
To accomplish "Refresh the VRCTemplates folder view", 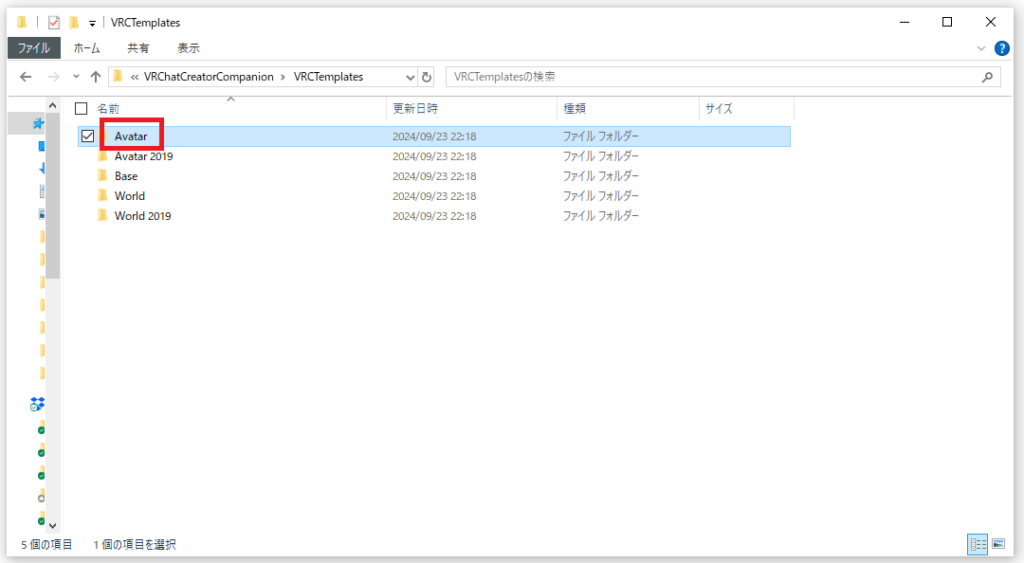I will click(426, 77).
